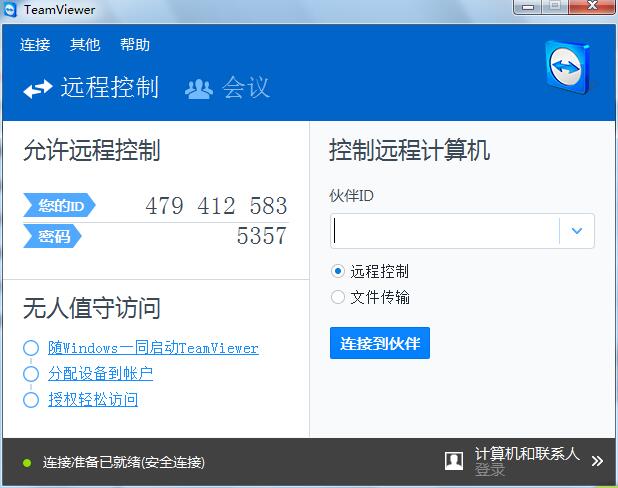Click the 连接到伙伴 button
The height and width of the screenshot is (488, 618).
380,343
